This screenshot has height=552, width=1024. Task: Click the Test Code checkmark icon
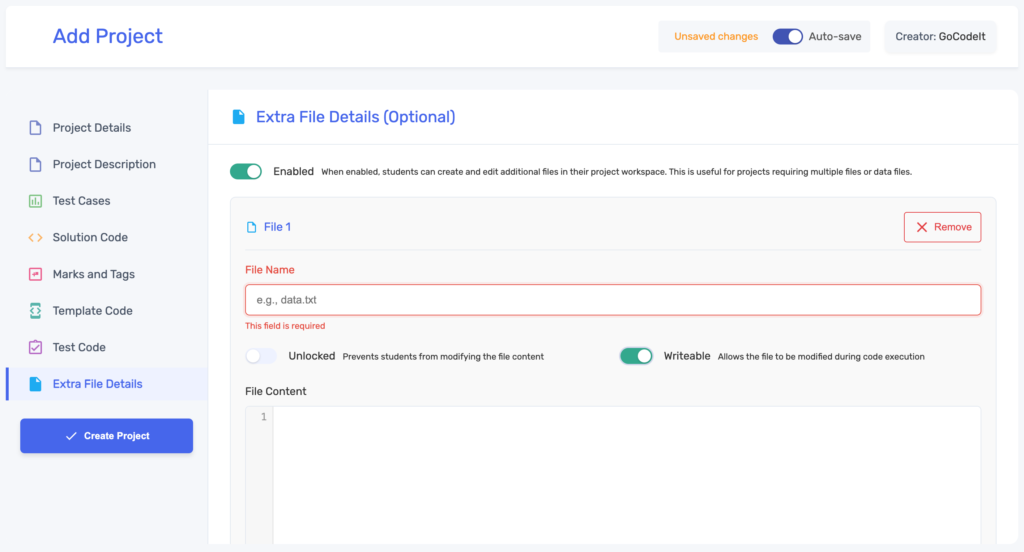35,347
